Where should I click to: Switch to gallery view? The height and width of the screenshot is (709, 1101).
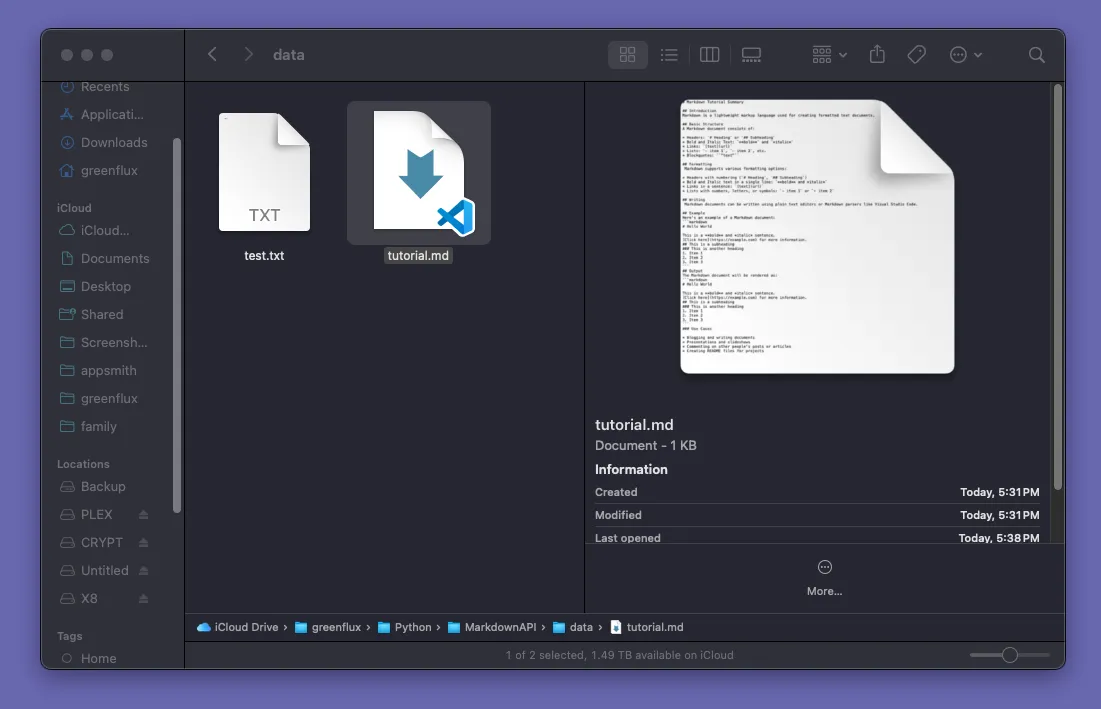coord(751,55)
